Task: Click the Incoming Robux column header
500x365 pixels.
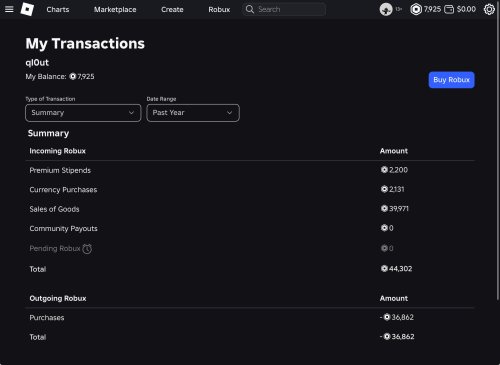Action: tap(57, 151)
